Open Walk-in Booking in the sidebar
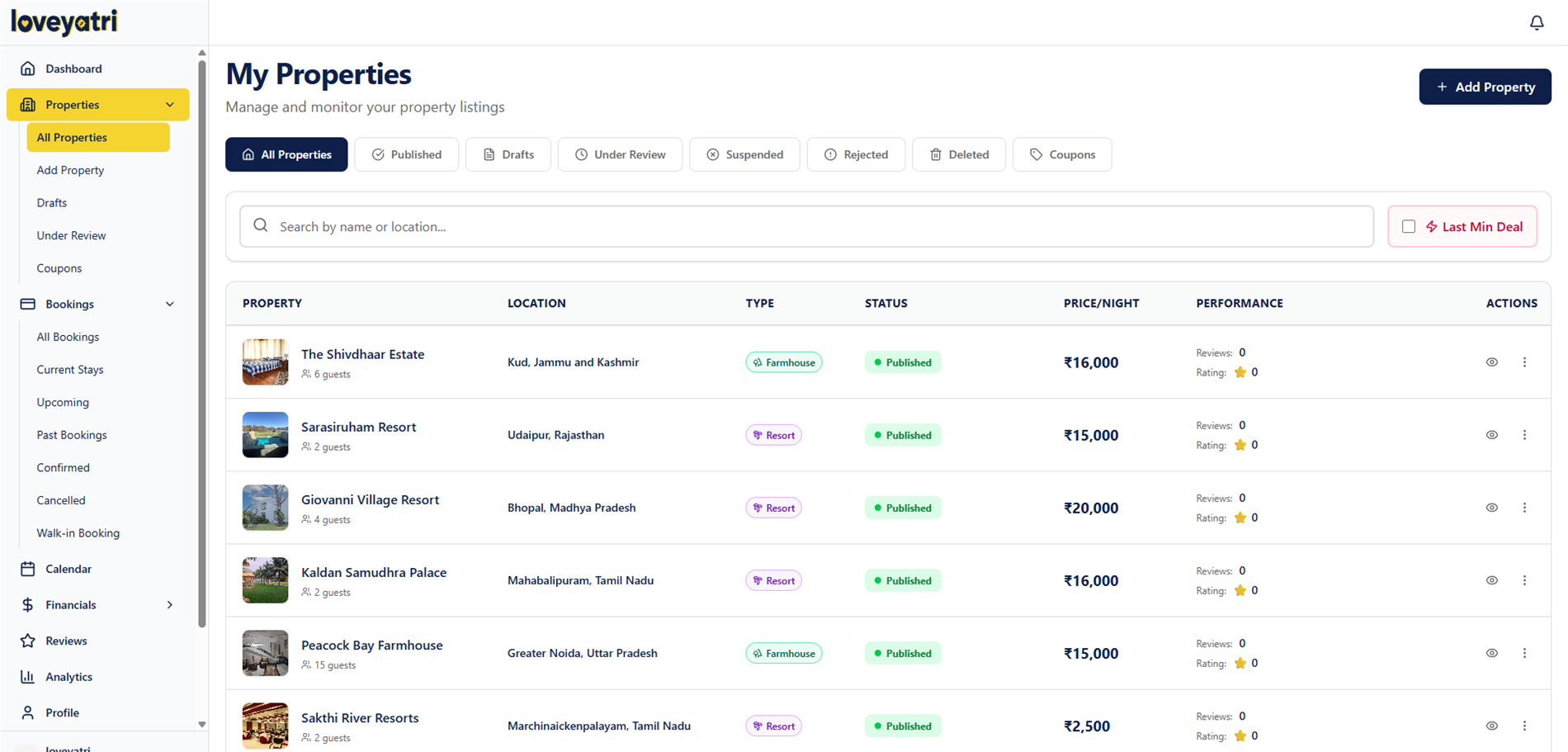The image size is (1568, 752). [x=78, y=533]
